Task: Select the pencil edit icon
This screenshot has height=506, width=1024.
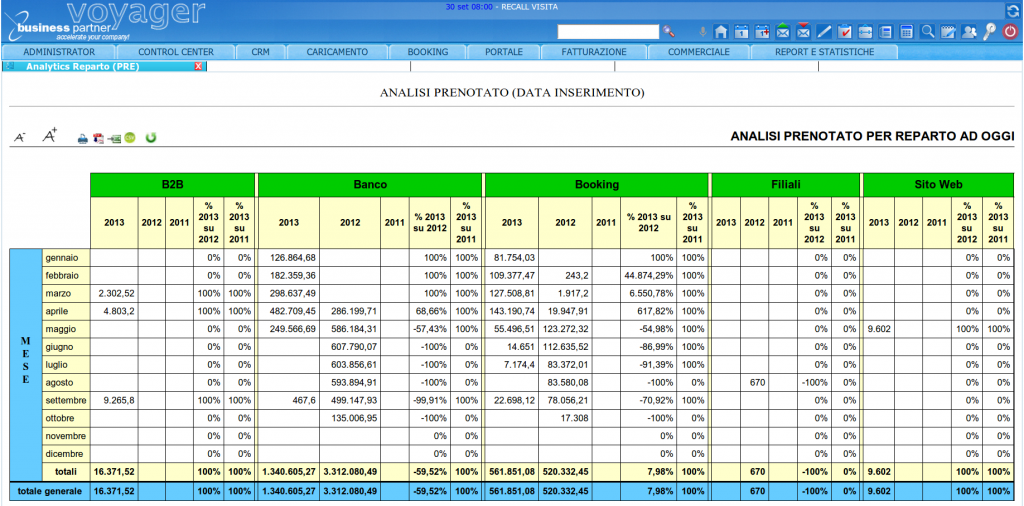Action: (x=824, y=31)
